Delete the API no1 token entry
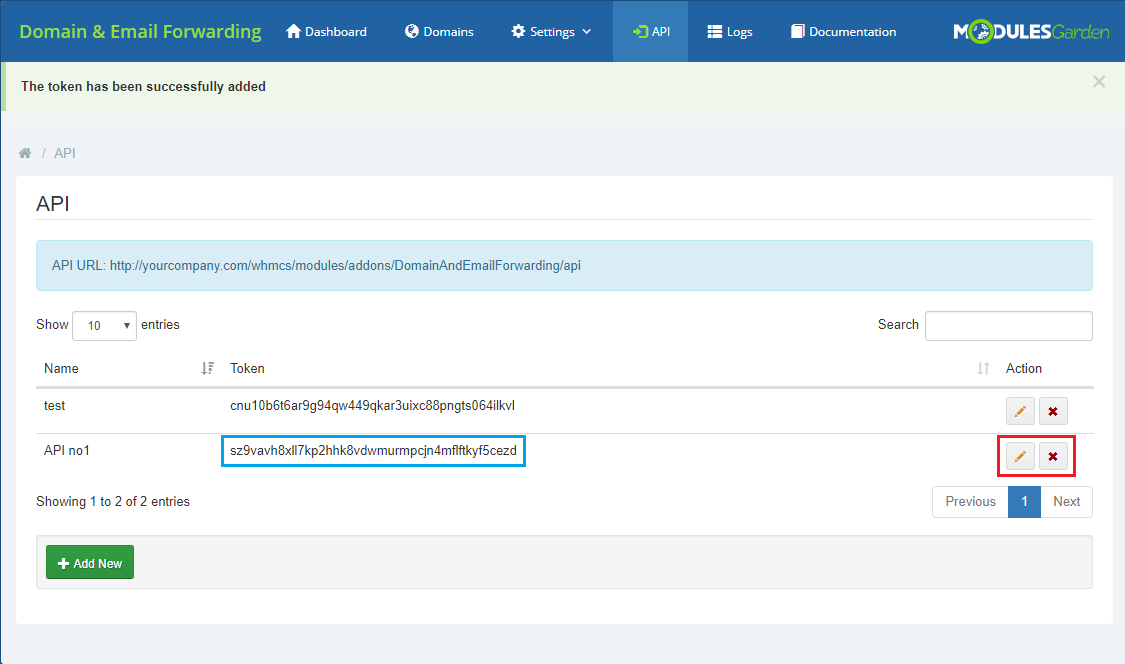1125x664 pixels. click(x=1053, y=457)
